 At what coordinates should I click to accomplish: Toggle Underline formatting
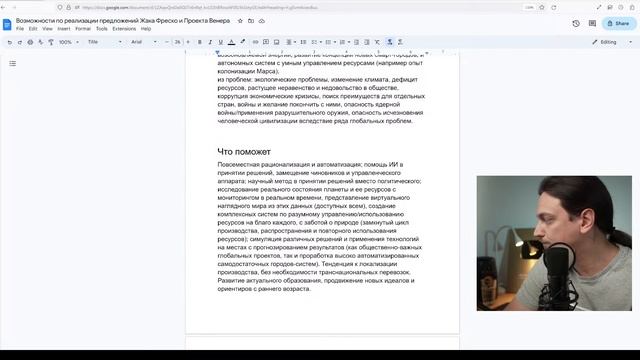click(221, 42)
